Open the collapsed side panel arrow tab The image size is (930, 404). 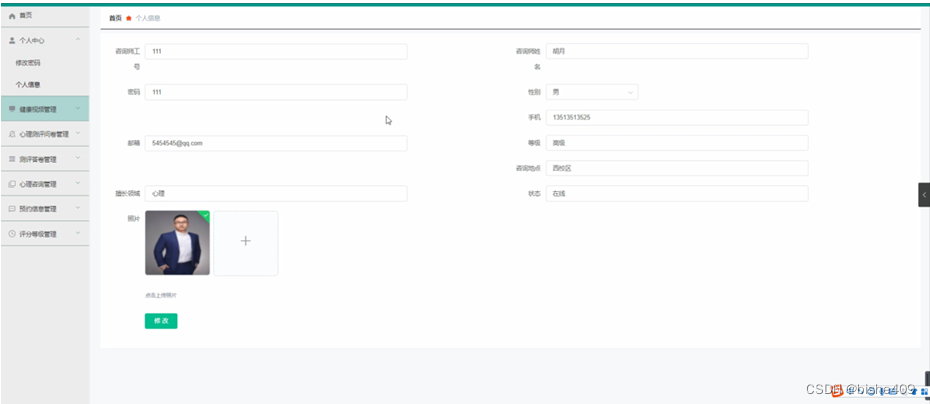[x=924, y=195]
